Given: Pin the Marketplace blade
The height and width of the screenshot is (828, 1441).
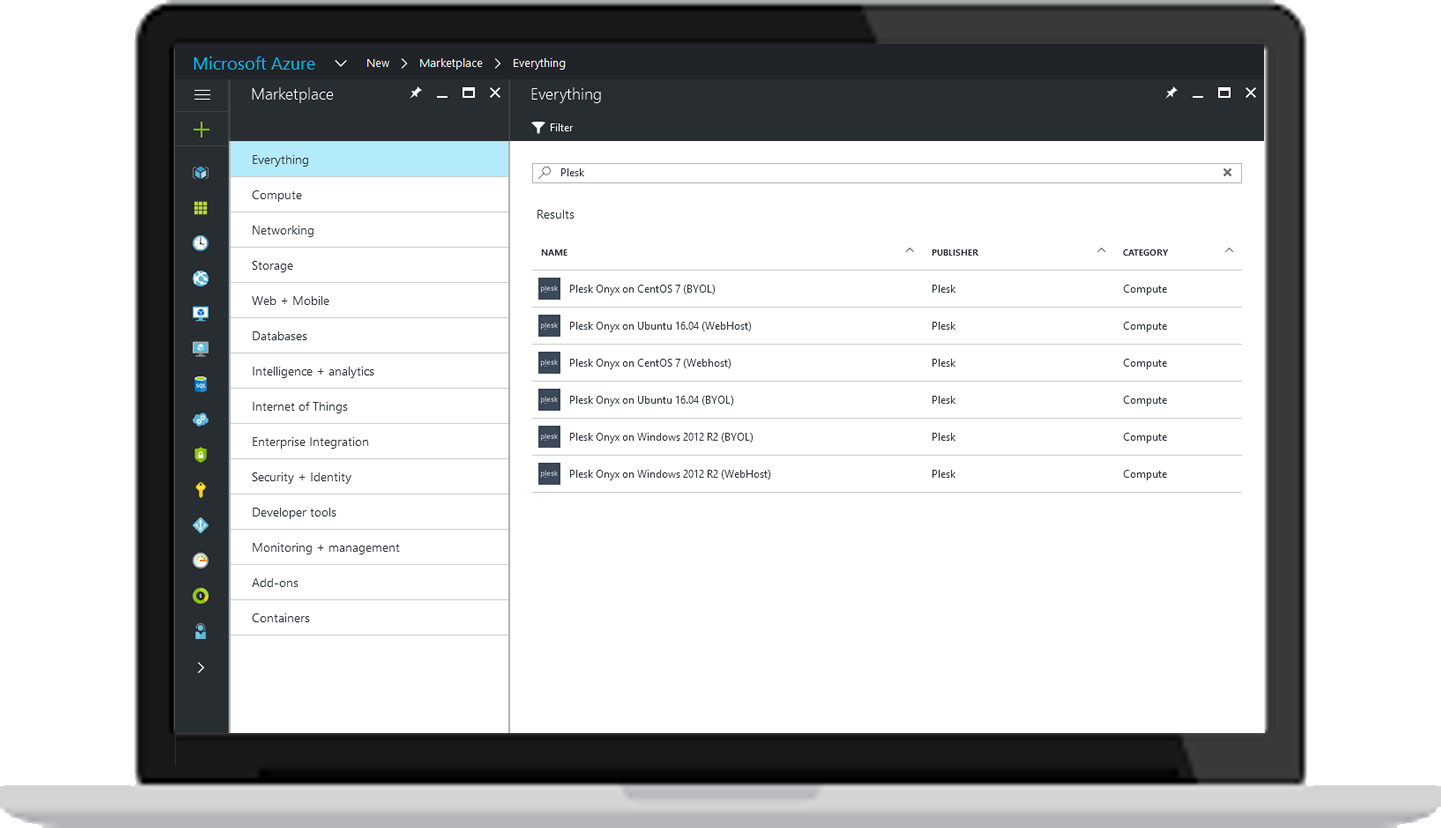Looking at the screenshot, I should (x=416, y=93).
